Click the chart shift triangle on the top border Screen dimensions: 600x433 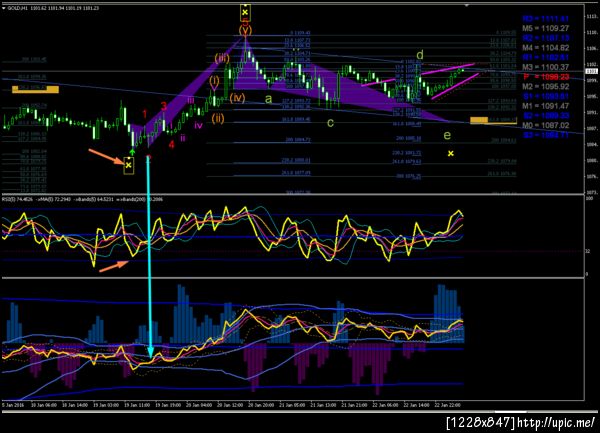pos(466,5)
